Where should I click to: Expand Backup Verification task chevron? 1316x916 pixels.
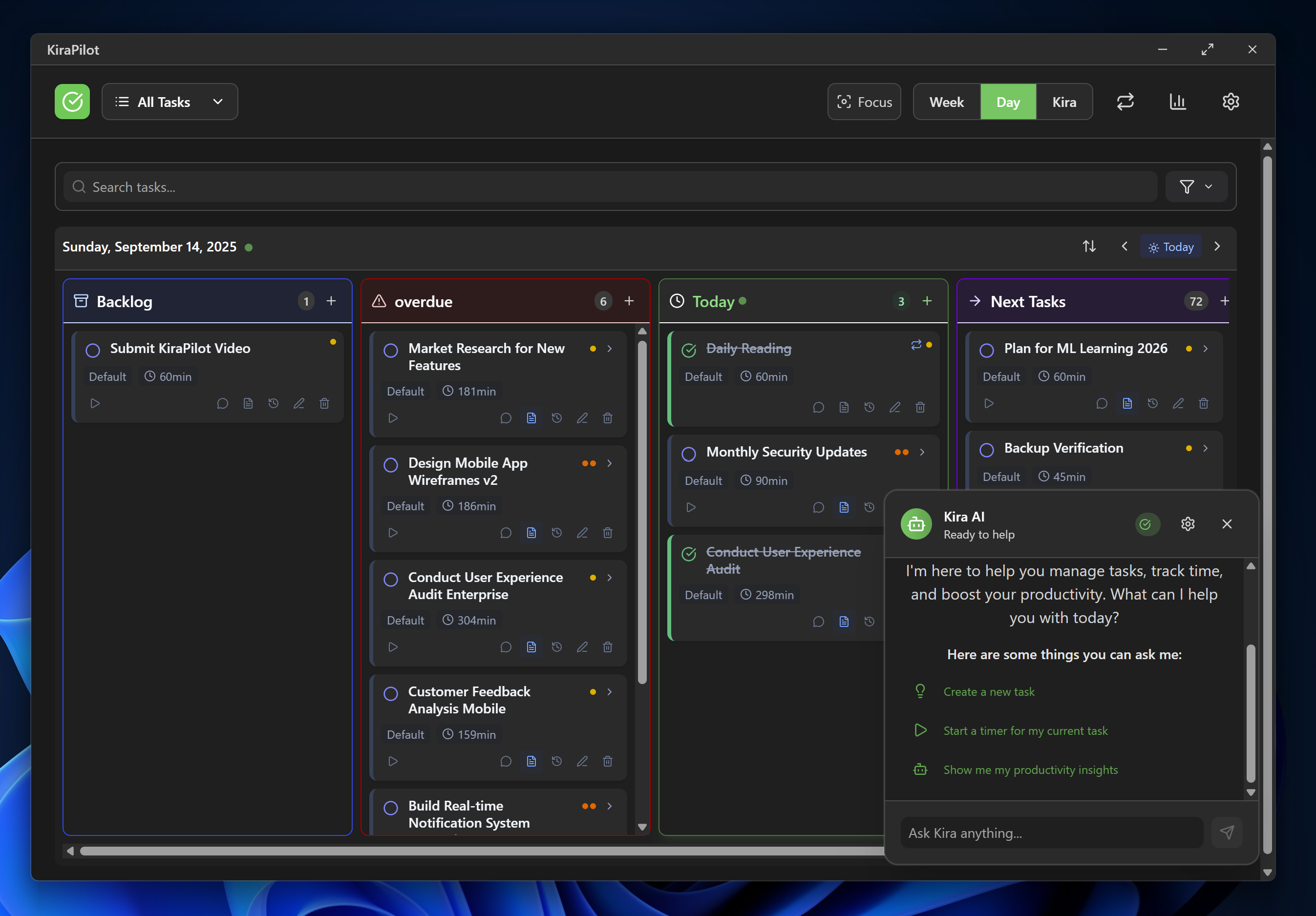(x=1206, y=448)
